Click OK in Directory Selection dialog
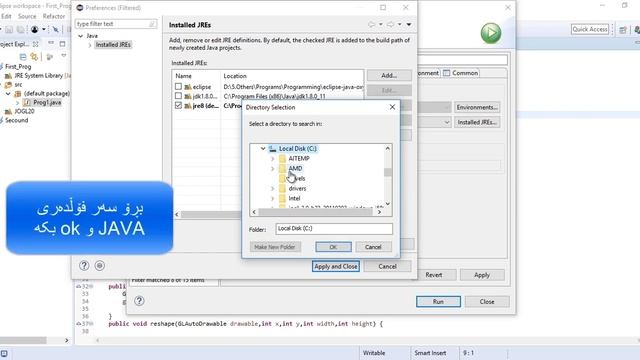 (x=333, y=247)
